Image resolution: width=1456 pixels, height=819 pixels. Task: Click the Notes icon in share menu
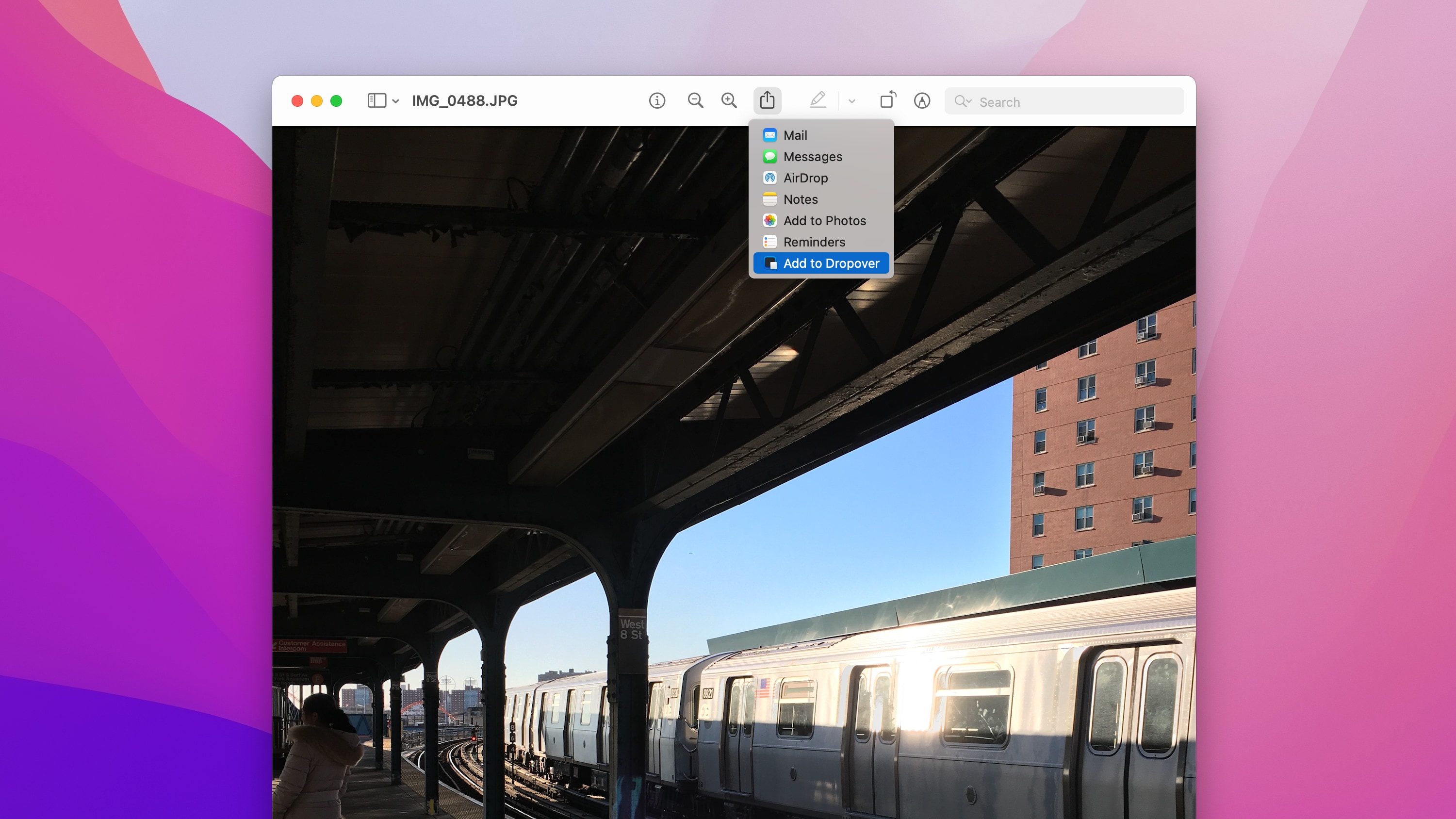tap(769, 199)
